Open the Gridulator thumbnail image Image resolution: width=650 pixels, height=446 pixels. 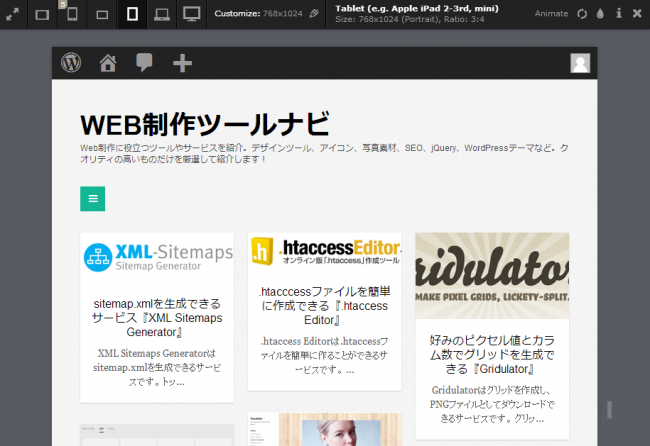tap(492, 276)
